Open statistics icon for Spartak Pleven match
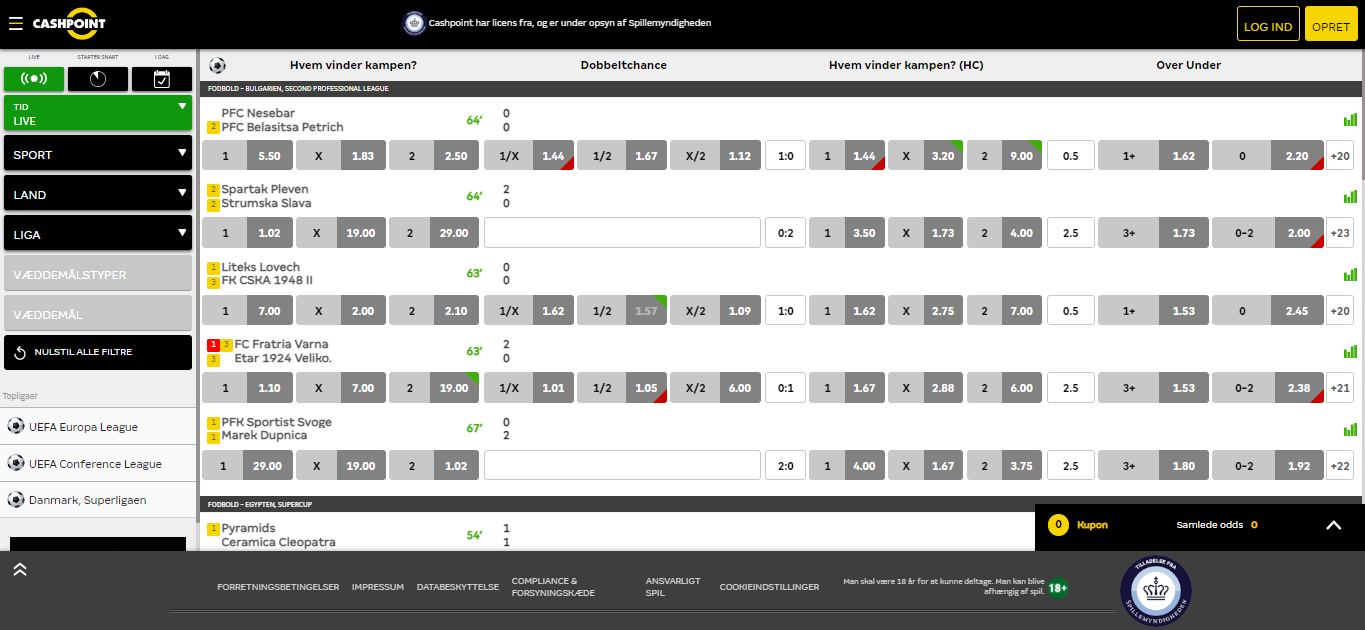The width and height of the screenshot is (1365, 630). pos(1350,197)
